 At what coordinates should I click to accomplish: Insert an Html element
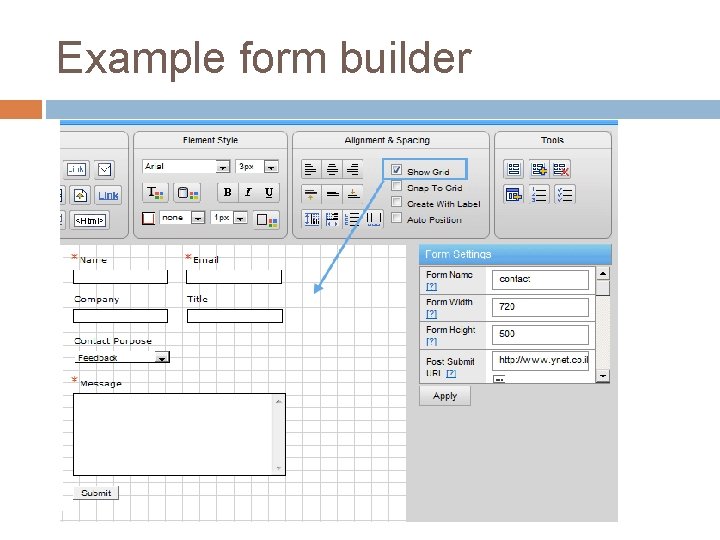click(90, 220)
